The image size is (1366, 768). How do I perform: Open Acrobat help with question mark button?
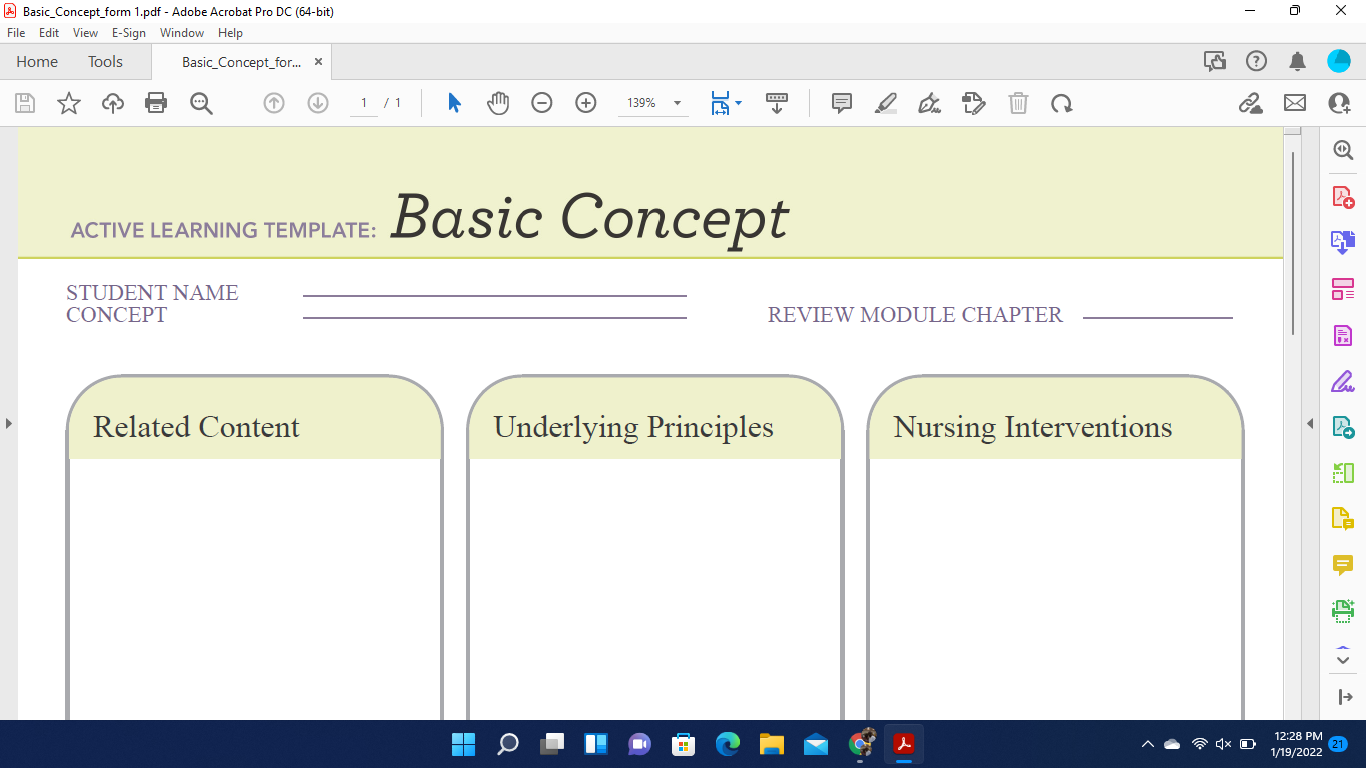[1256, 61]
